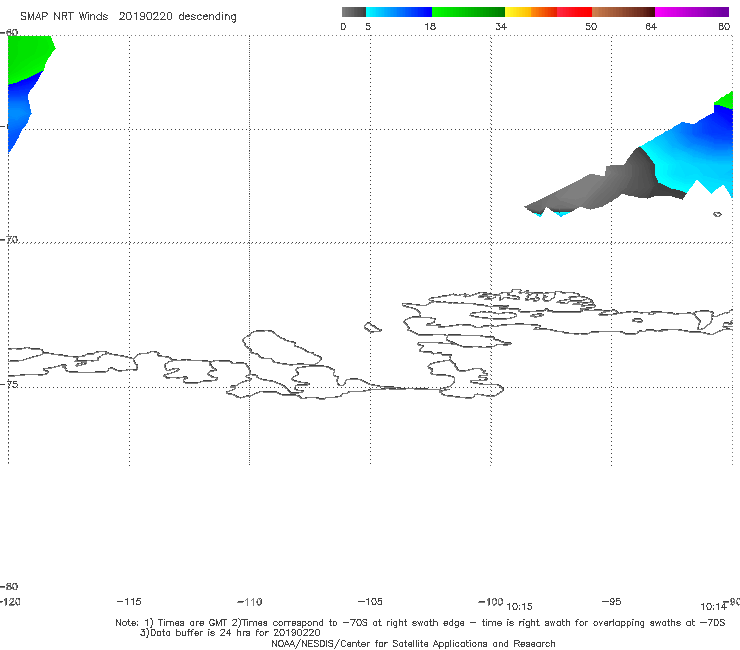Click the small green patch at the right edge

pos(725,101)
